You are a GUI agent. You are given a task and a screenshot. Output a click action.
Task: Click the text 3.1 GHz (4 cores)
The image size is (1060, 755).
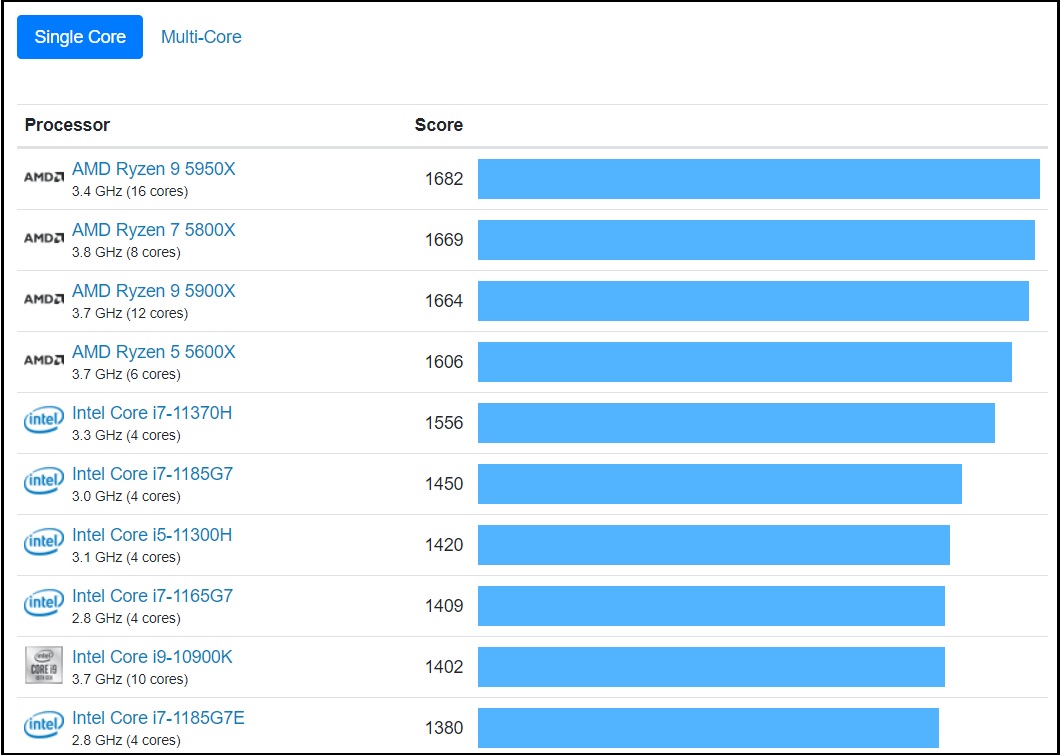coord(126,557)
